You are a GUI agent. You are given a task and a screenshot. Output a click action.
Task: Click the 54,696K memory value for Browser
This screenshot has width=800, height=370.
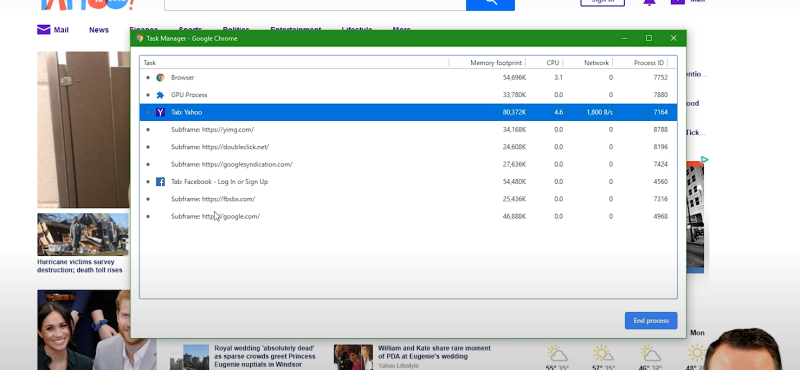(x=514, y=78)
